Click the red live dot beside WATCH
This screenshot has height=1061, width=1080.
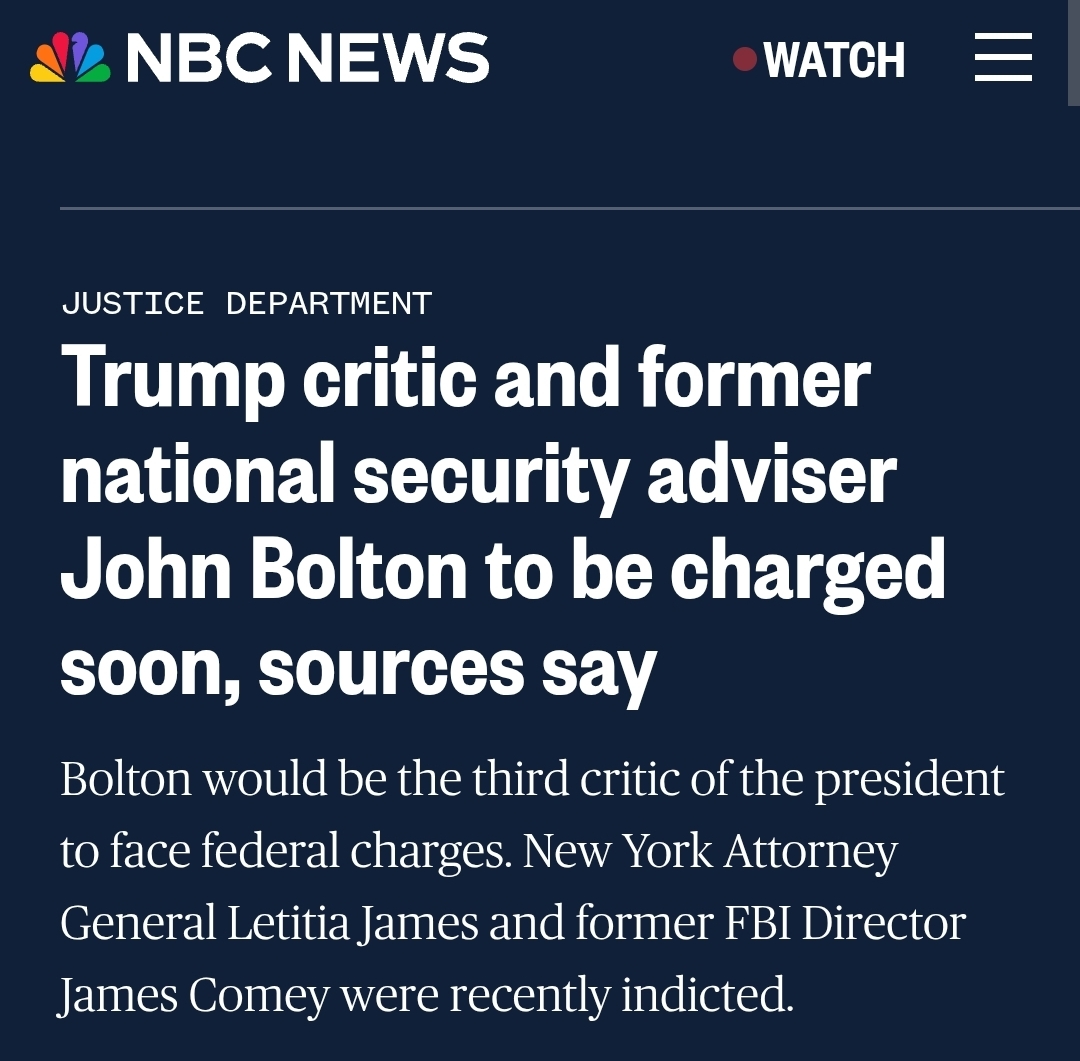click(744, 59)
